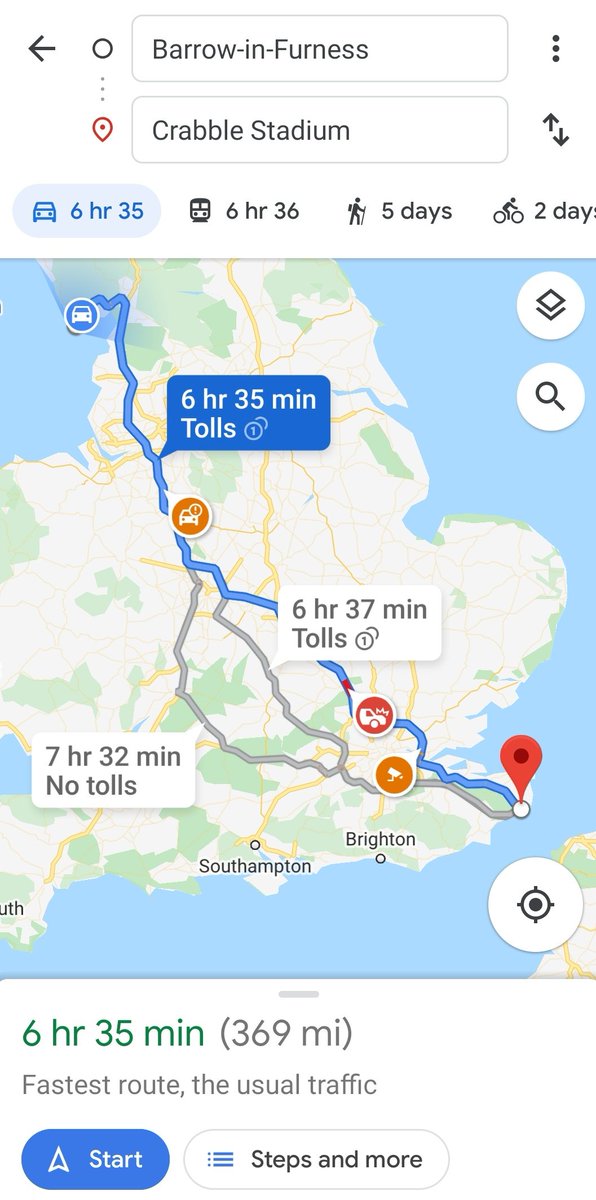Swap origin and destination with the arrows icon
This screenshot has height=1200, width=596.
tap(555, 130)
